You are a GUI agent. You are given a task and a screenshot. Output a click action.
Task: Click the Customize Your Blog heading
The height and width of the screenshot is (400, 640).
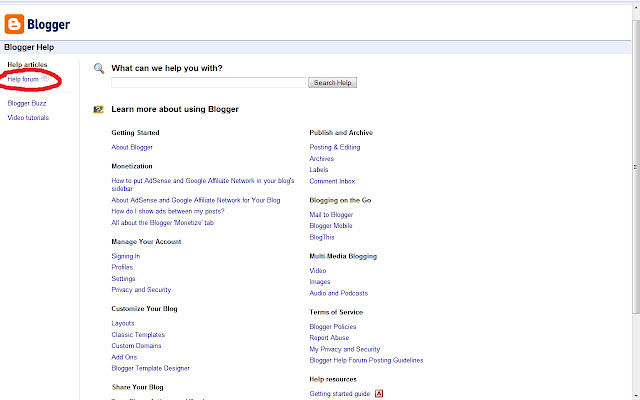(144, 309)
